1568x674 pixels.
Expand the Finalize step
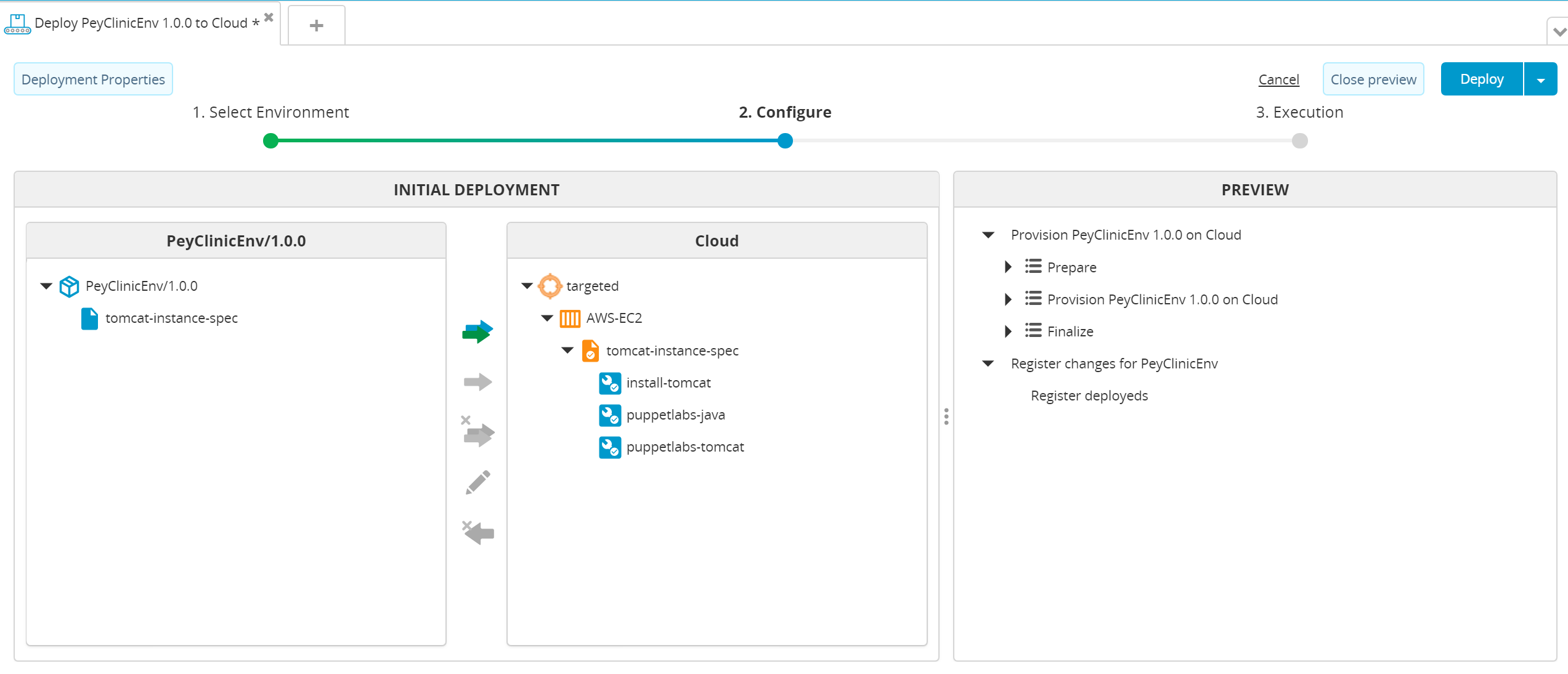[x=1008, y=331]
